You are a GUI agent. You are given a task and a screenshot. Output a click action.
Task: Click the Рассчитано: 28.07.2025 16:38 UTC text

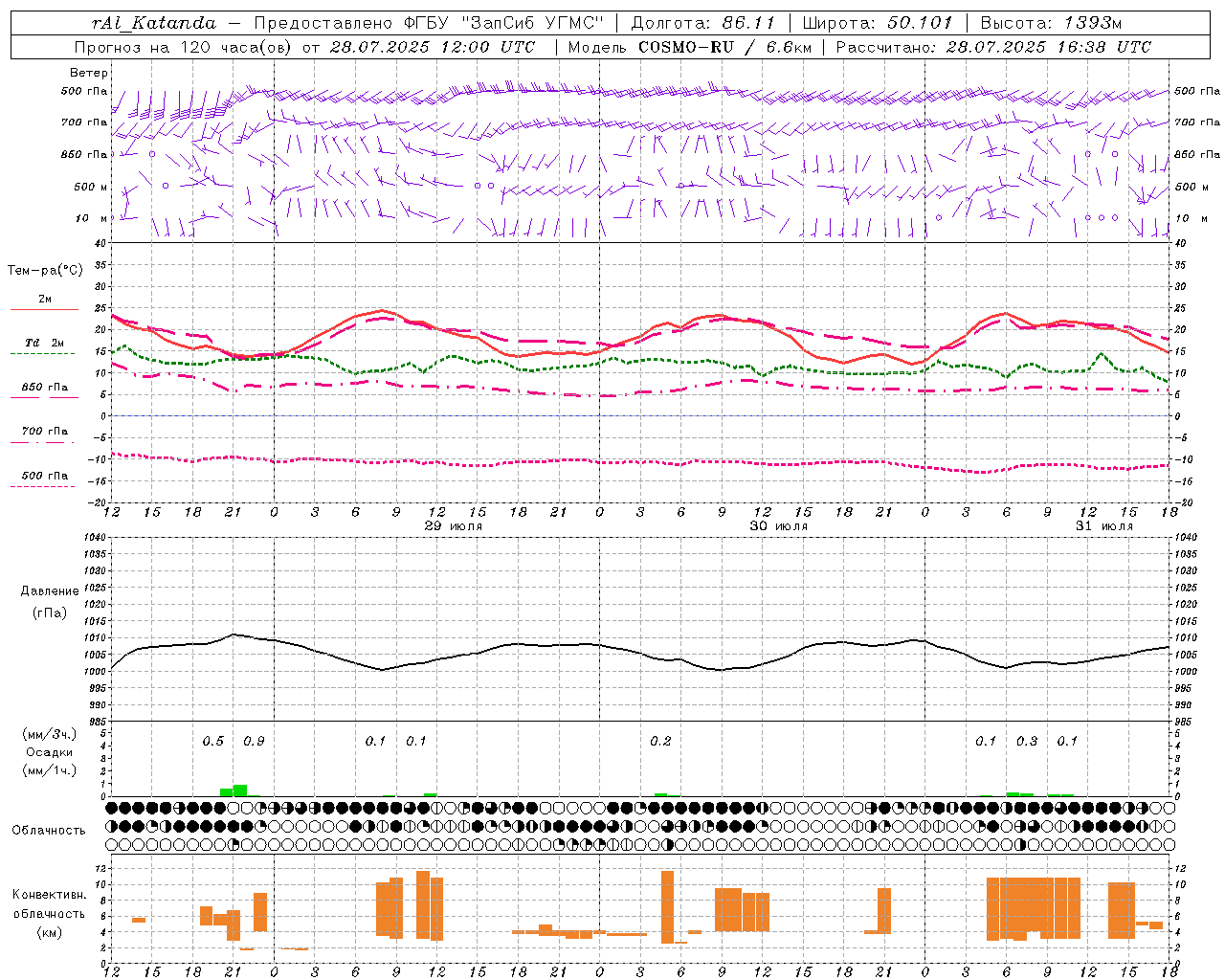(x=993, y=47)
